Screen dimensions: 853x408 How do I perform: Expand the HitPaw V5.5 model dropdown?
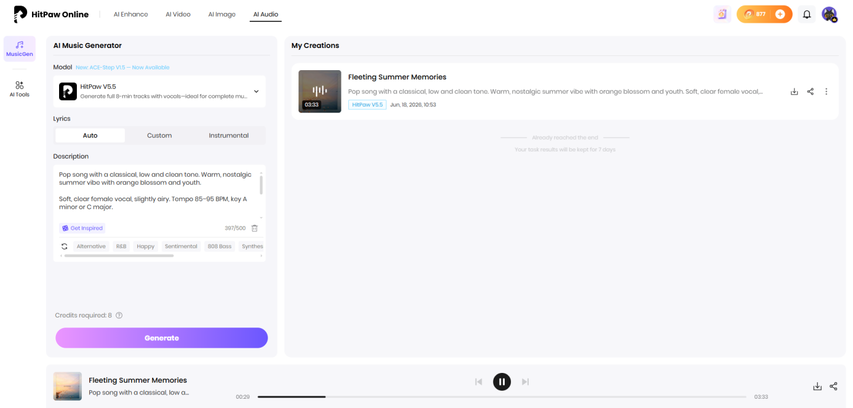click(x=159, y=91)
